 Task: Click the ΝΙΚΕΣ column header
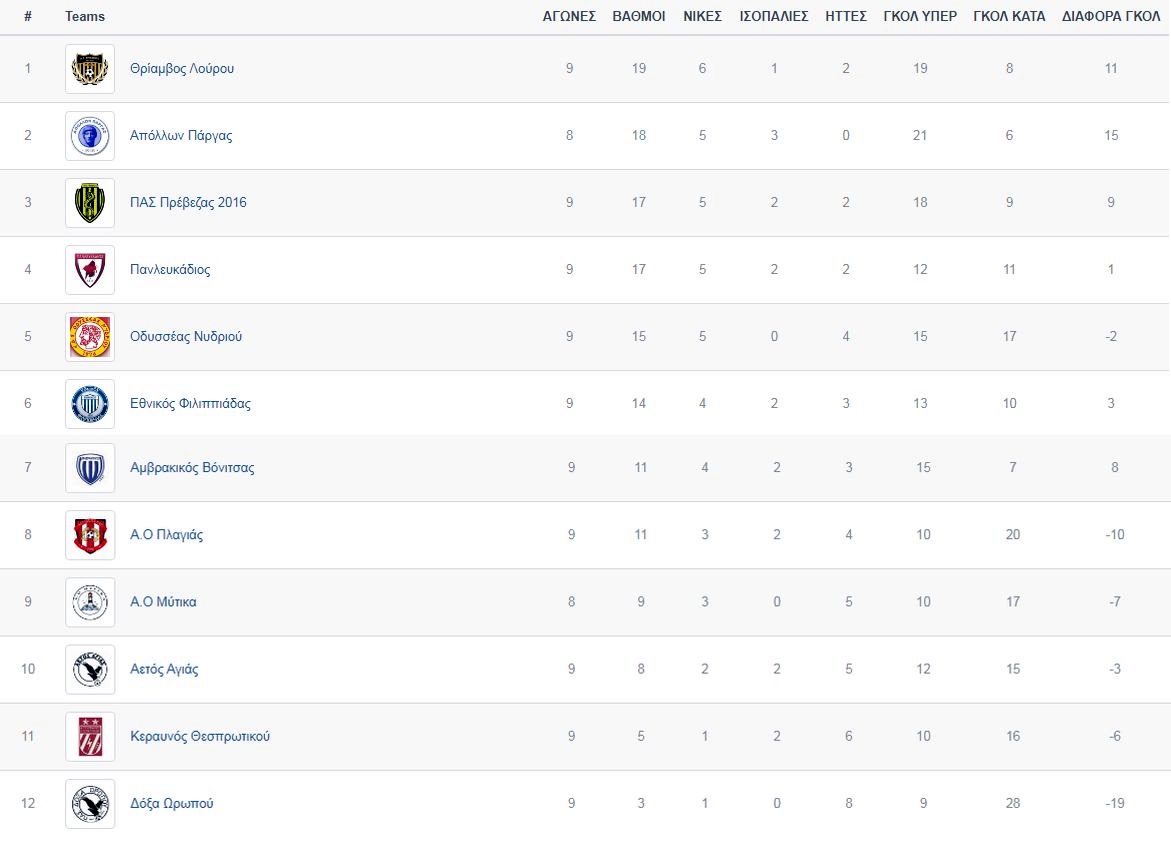tap(702, 16)
